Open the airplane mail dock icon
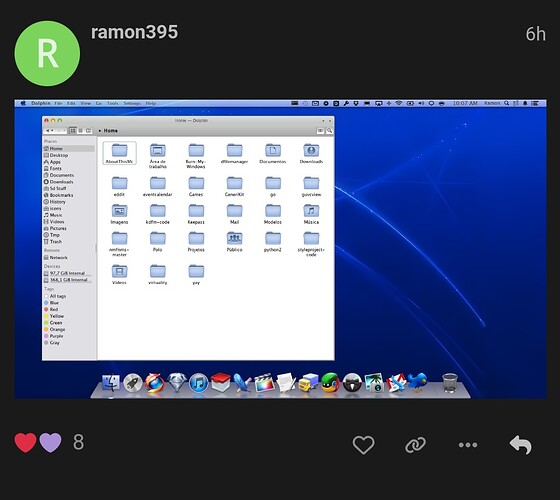This screenshot has height=500, width=560. click(396, 383)
